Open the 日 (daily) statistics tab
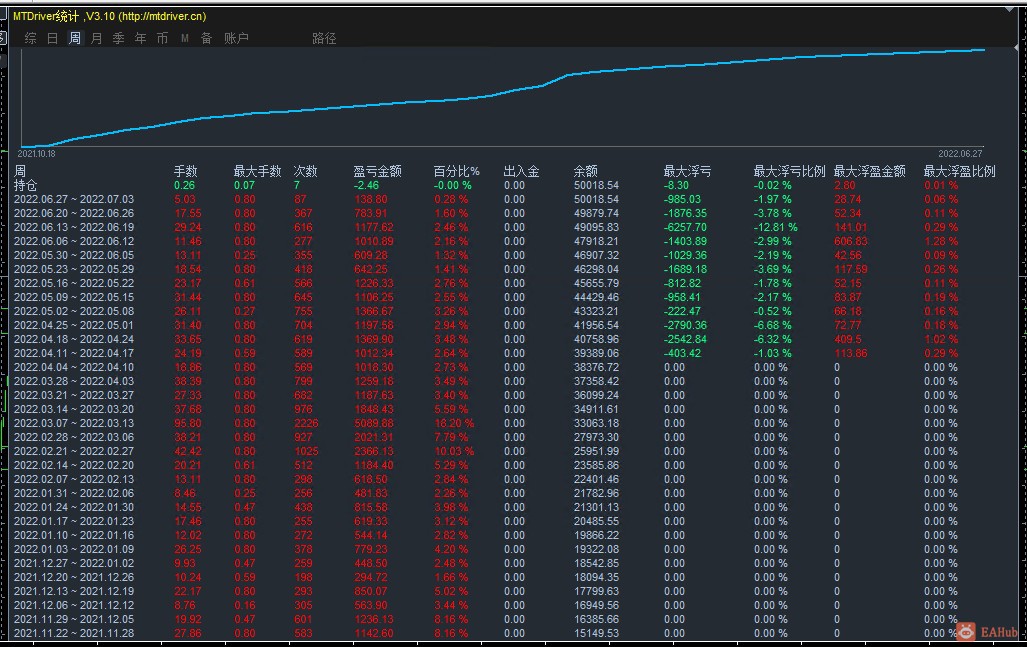 [52, 38]
